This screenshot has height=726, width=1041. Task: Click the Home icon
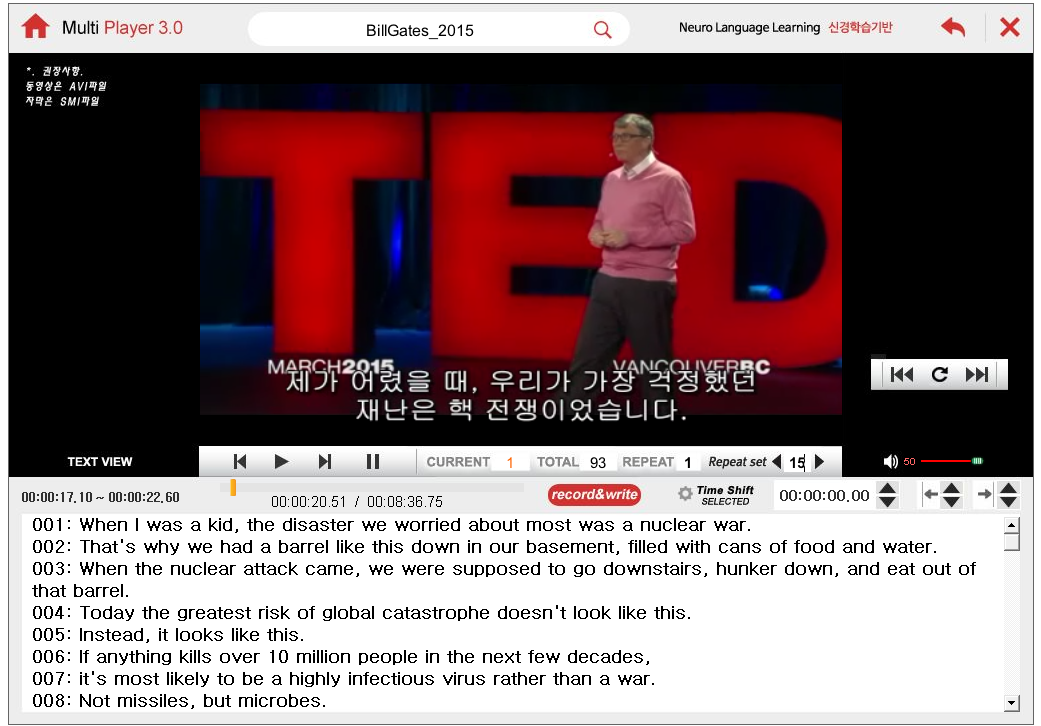click(x=35, y=27)
